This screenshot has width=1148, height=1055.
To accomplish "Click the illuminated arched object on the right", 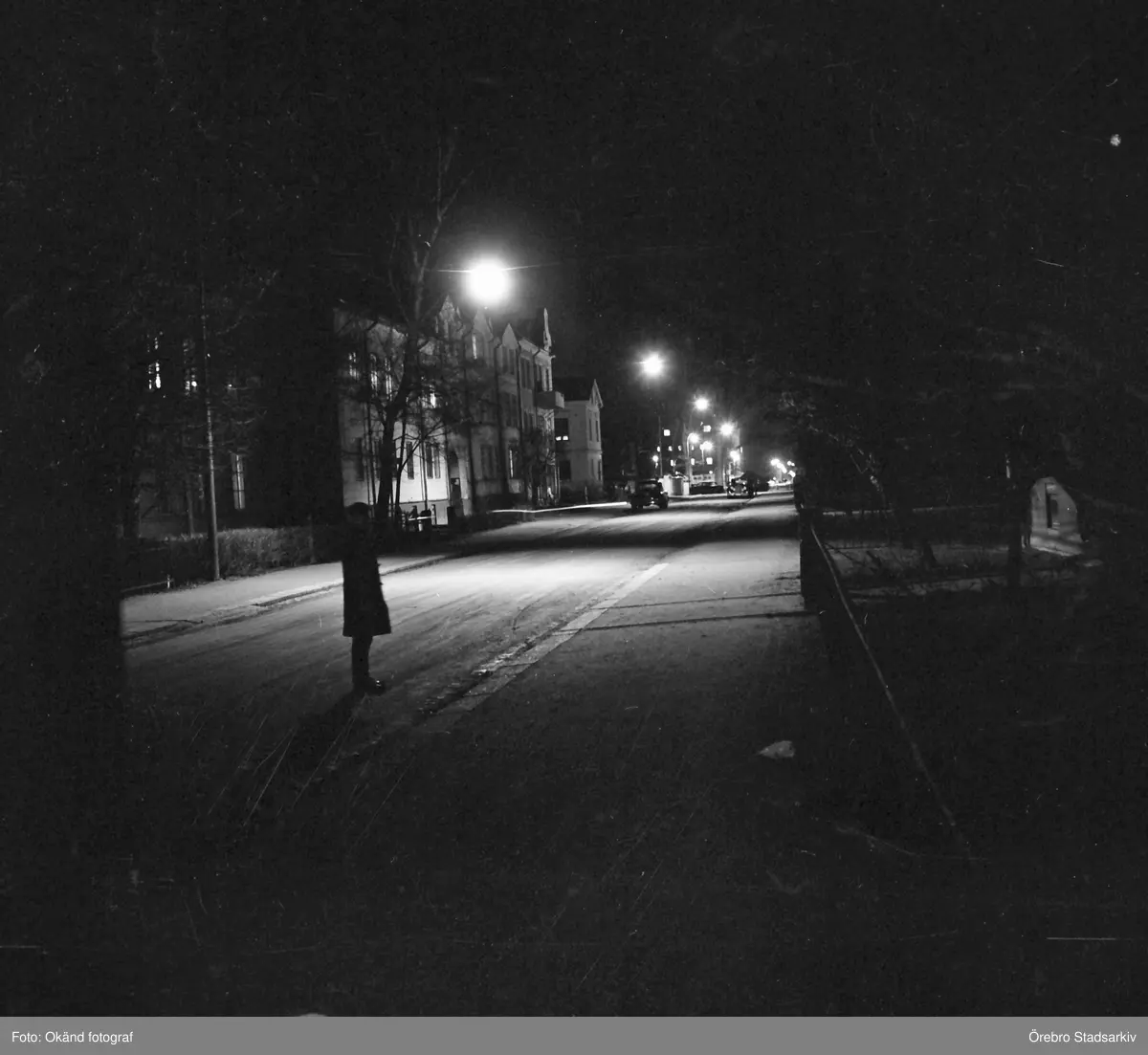I will pos(1054,515).
